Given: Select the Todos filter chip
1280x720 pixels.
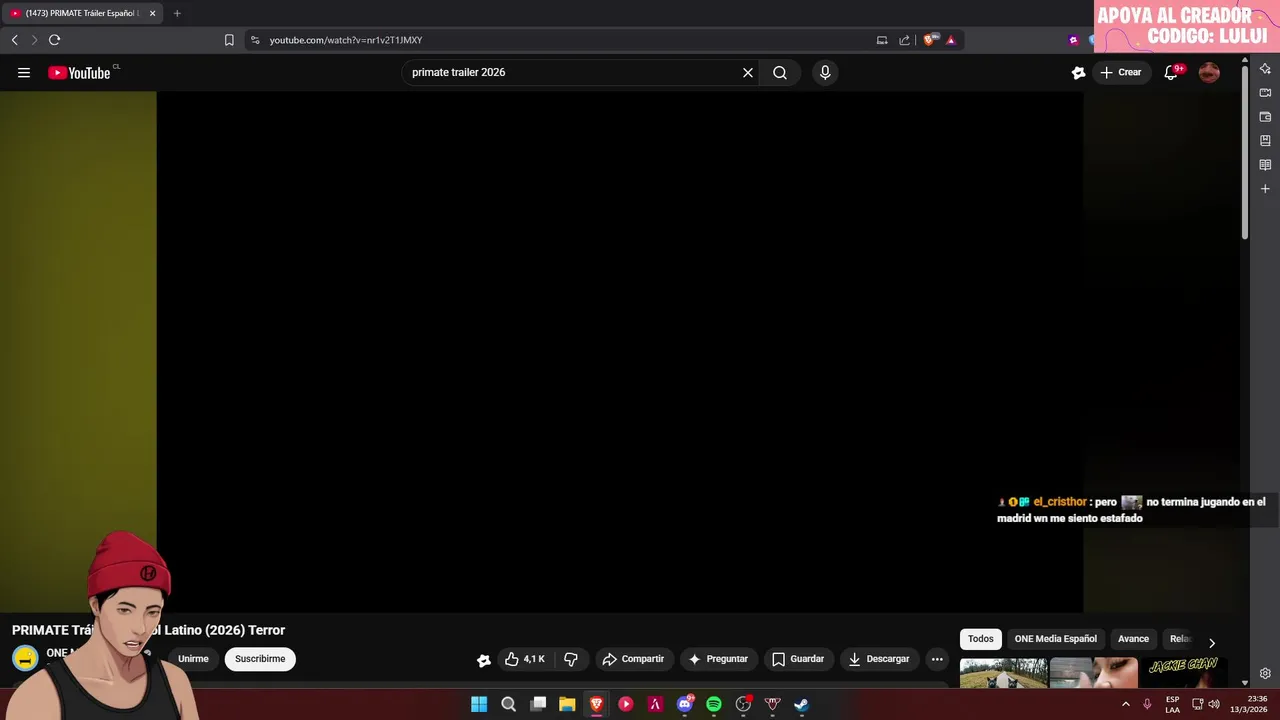Looking at the screenshot, I should [x=981, y=639].
